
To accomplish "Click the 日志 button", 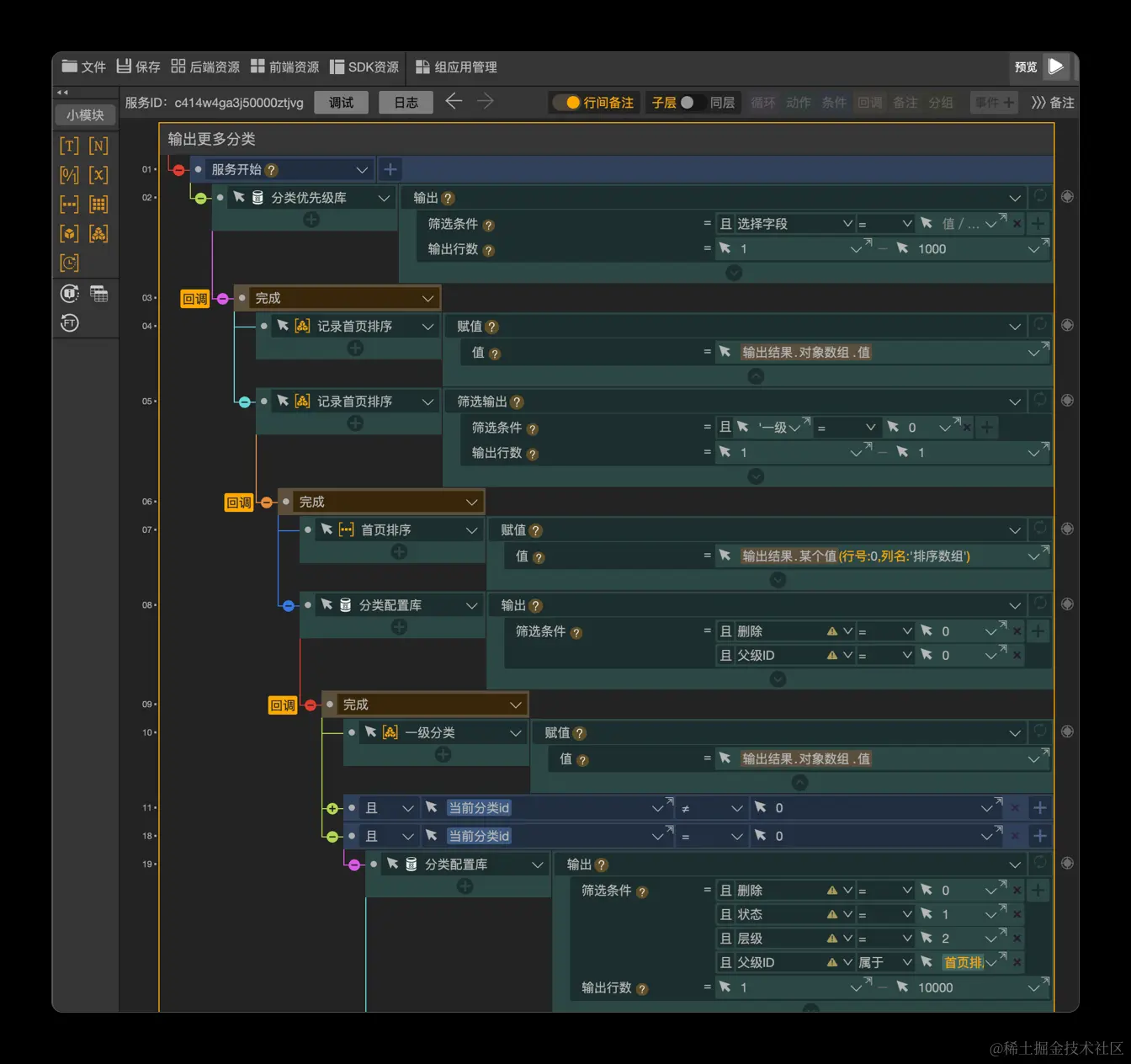I will [x=406, y=103].
